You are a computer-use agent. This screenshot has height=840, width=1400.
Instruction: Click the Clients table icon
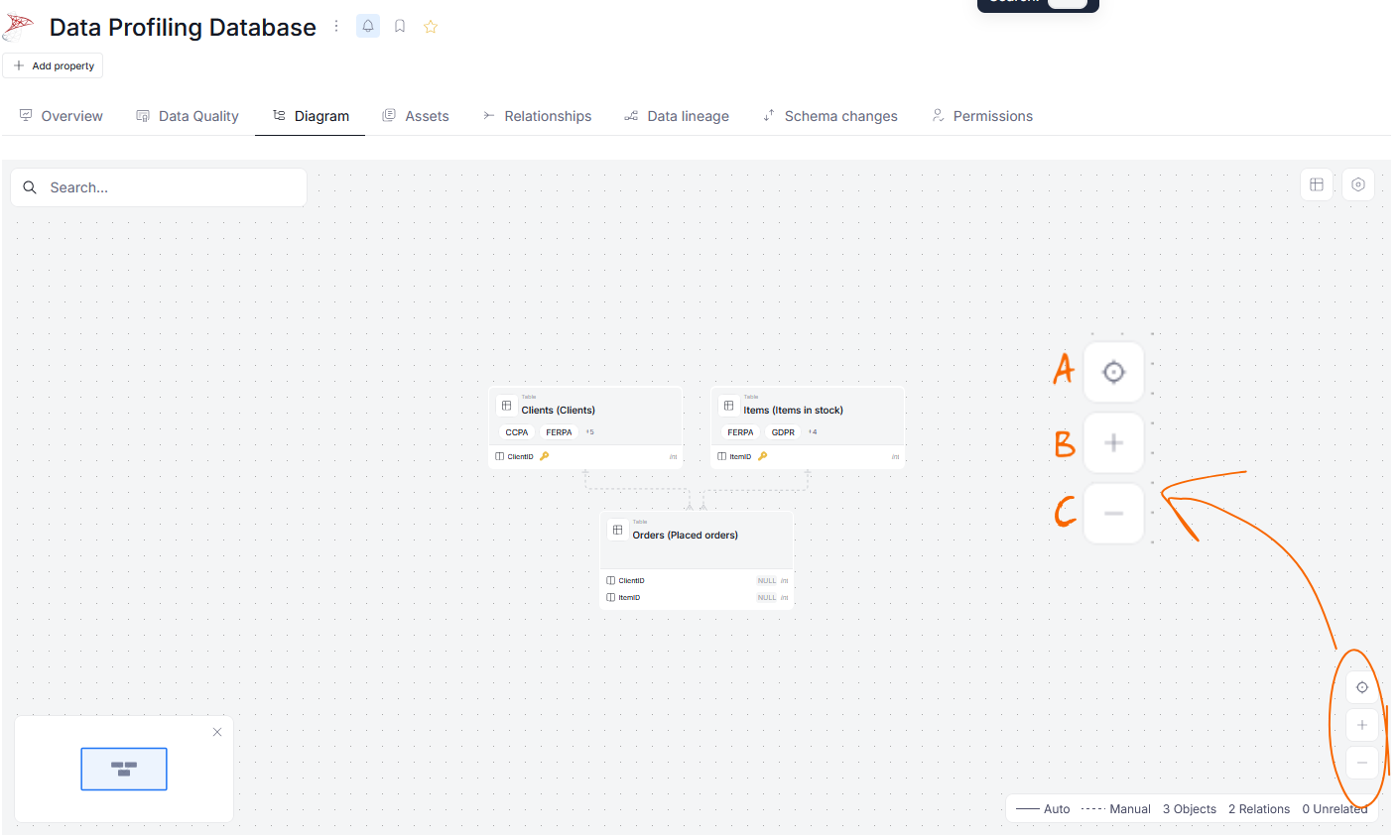[507, 406]
